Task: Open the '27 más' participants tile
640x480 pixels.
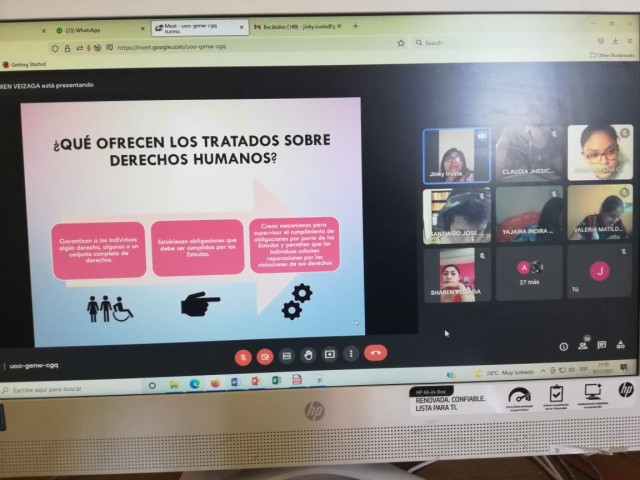Action: pos(529,273)
